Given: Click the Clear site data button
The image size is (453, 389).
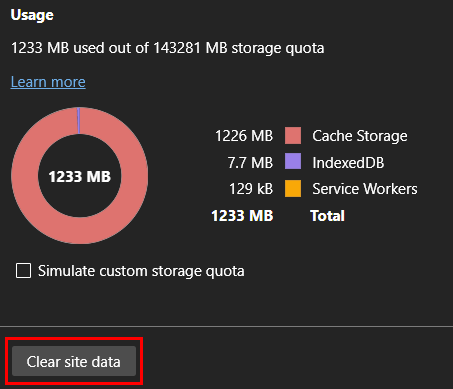Looking at the screenshot, I should [x=74, y=361].
